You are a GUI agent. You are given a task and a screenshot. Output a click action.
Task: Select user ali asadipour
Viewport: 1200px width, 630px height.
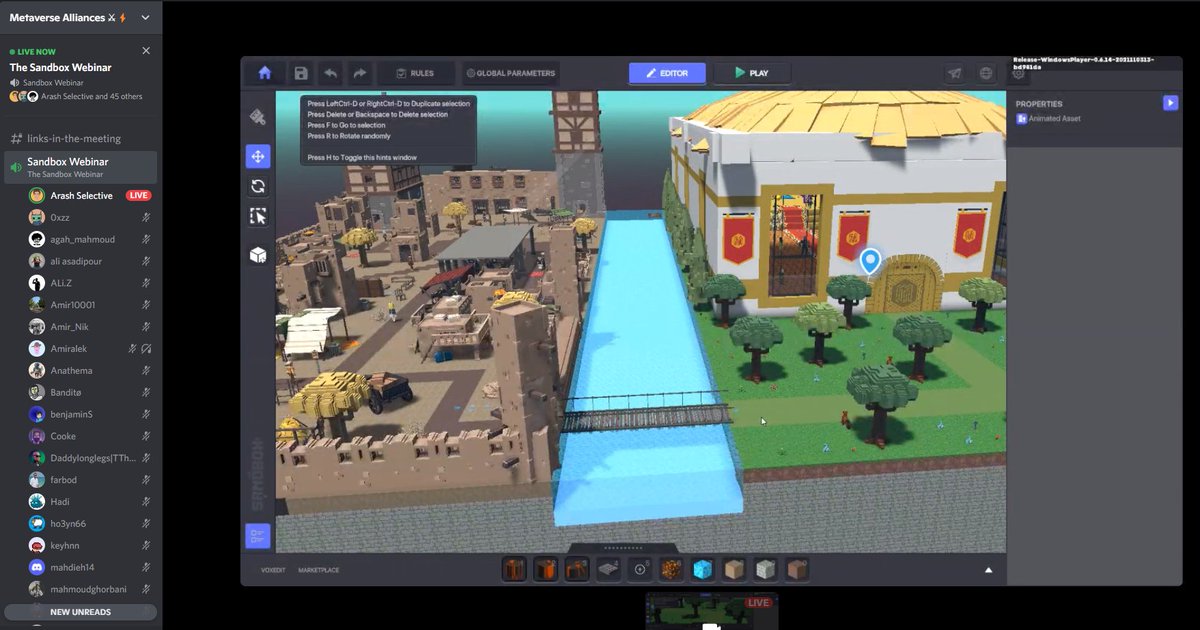click(x=88, y=261)
